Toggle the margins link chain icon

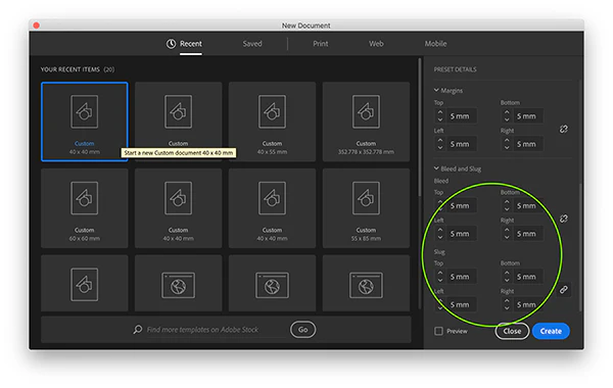[x=563, y=129]
